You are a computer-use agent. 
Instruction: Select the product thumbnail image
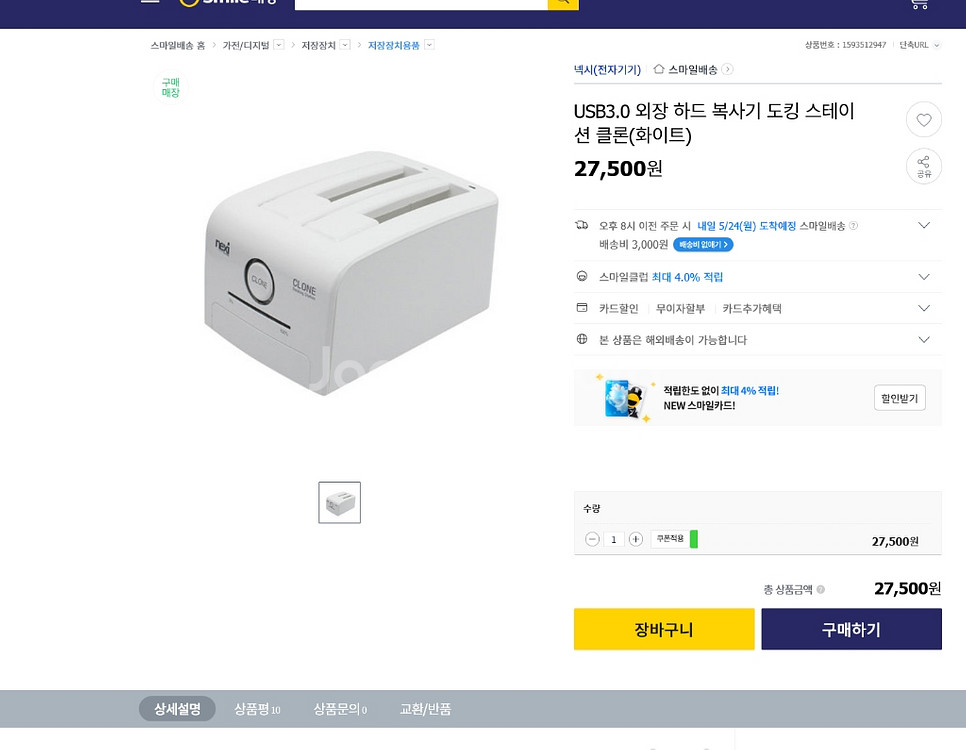pyautogui.click(x=339, y=502)
